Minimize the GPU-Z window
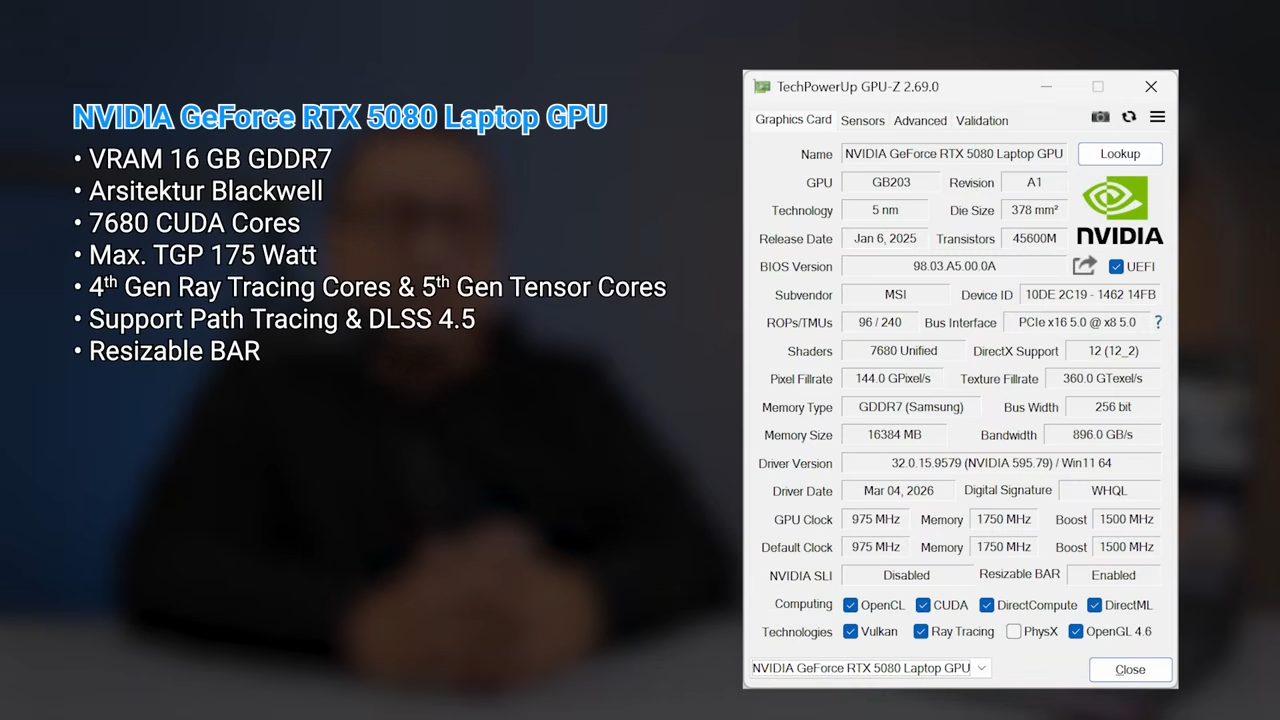The width and height of the screenshot is (1280, 720). (x=1046, y=87)
